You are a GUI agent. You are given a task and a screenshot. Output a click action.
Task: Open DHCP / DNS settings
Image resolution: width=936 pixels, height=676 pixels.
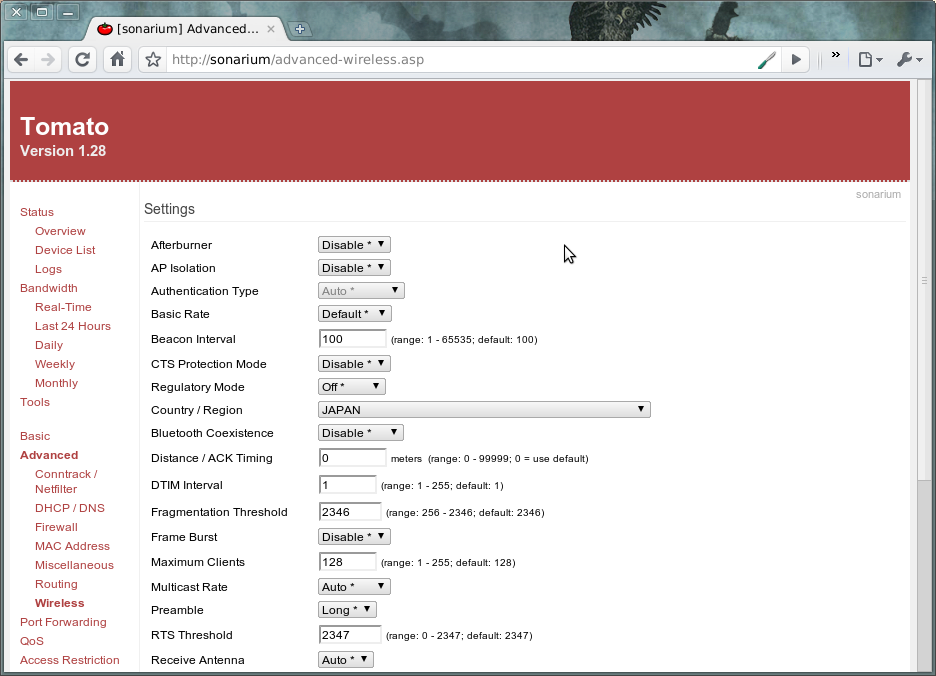tap(70, 508)
